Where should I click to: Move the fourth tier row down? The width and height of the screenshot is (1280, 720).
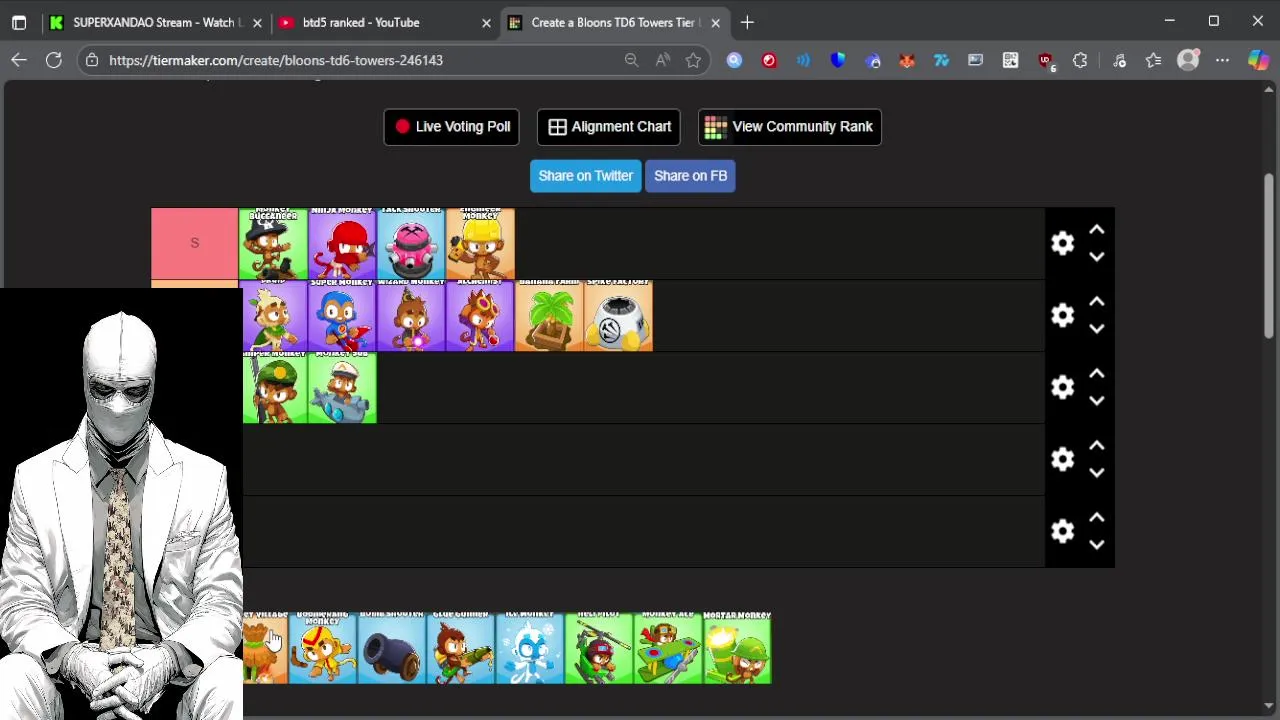tap(1096, 473)
